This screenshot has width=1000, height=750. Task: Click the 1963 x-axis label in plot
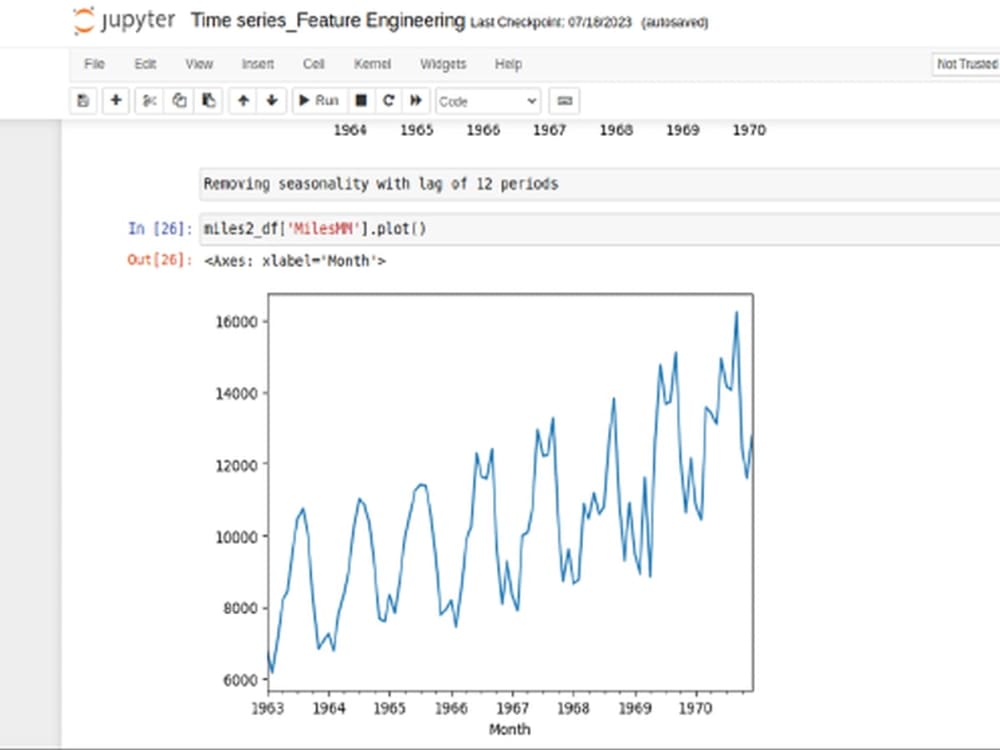[x=268, y=708]
